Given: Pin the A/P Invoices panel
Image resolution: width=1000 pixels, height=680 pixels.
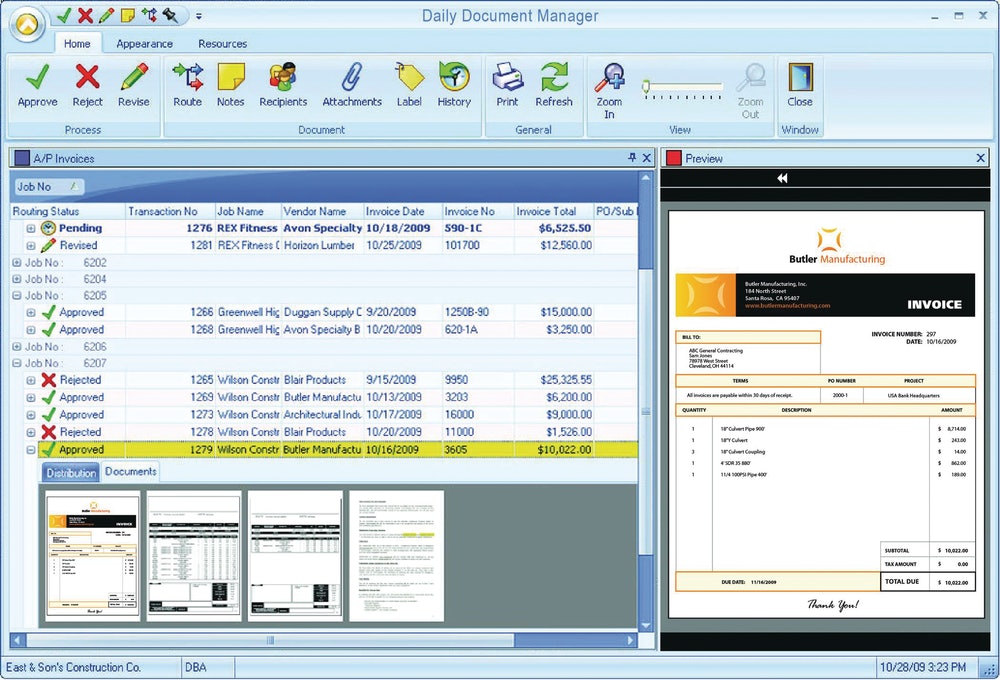Looking at the screenshot, I should pyautogui.click(x=632, y=158).
